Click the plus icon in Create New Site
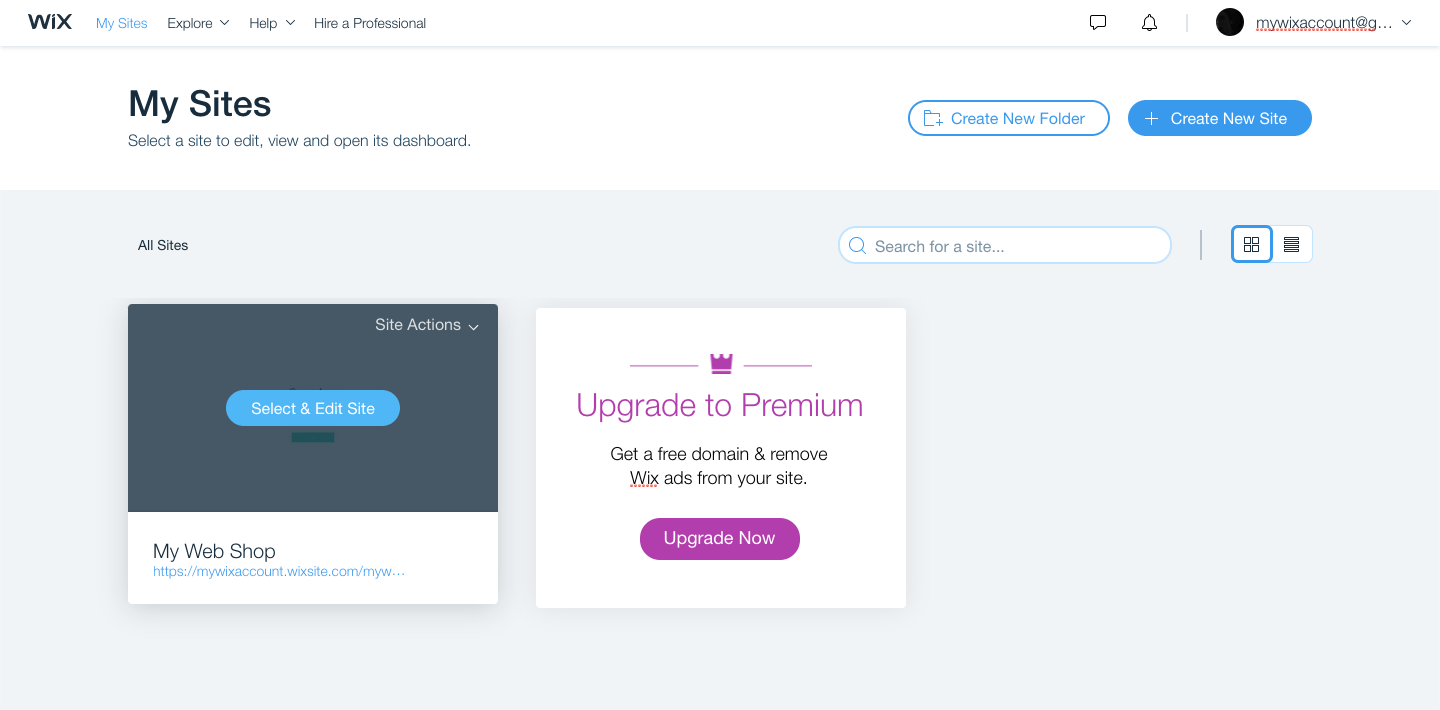 coord(1151,119)
